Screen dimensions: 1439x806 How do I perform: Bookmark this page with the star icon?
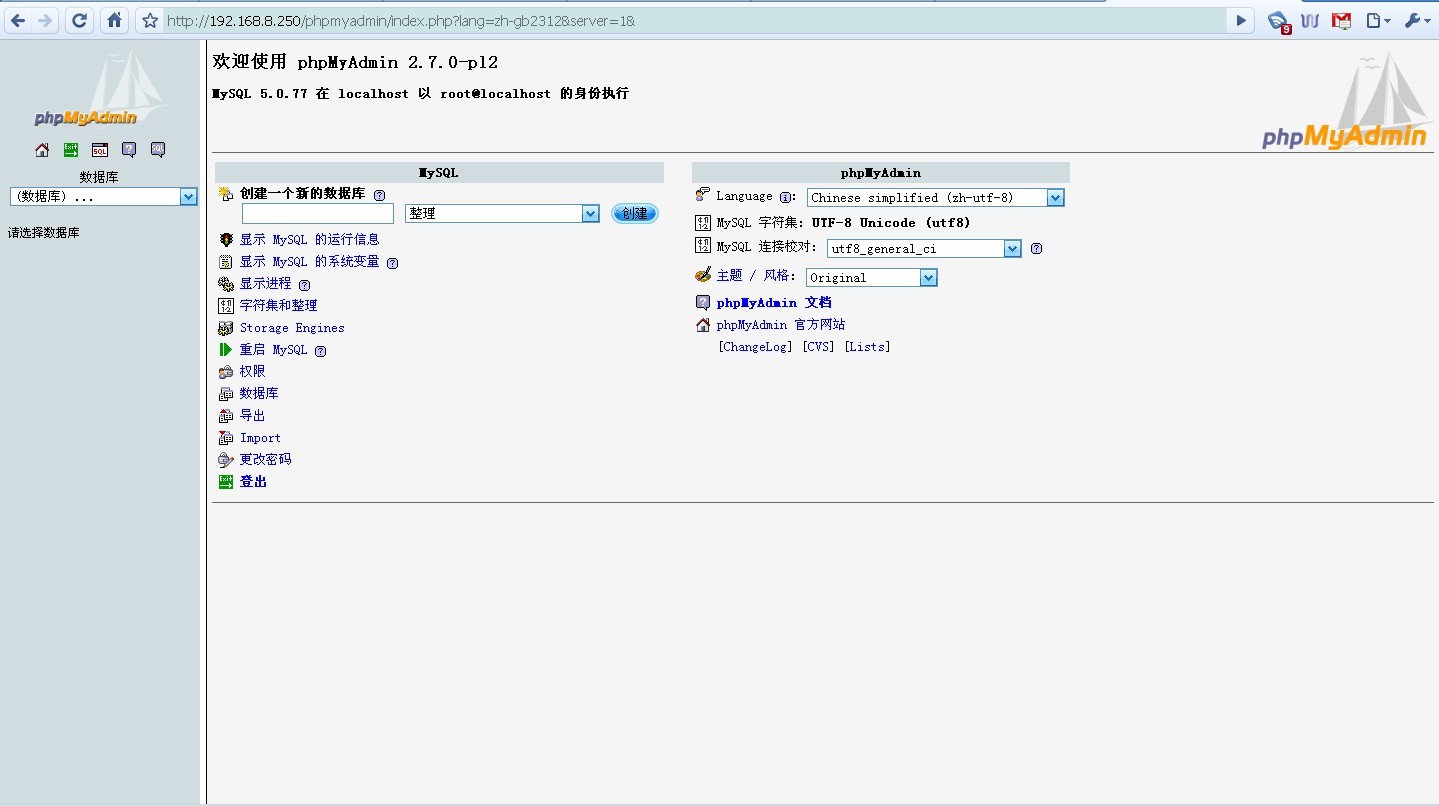149,20
